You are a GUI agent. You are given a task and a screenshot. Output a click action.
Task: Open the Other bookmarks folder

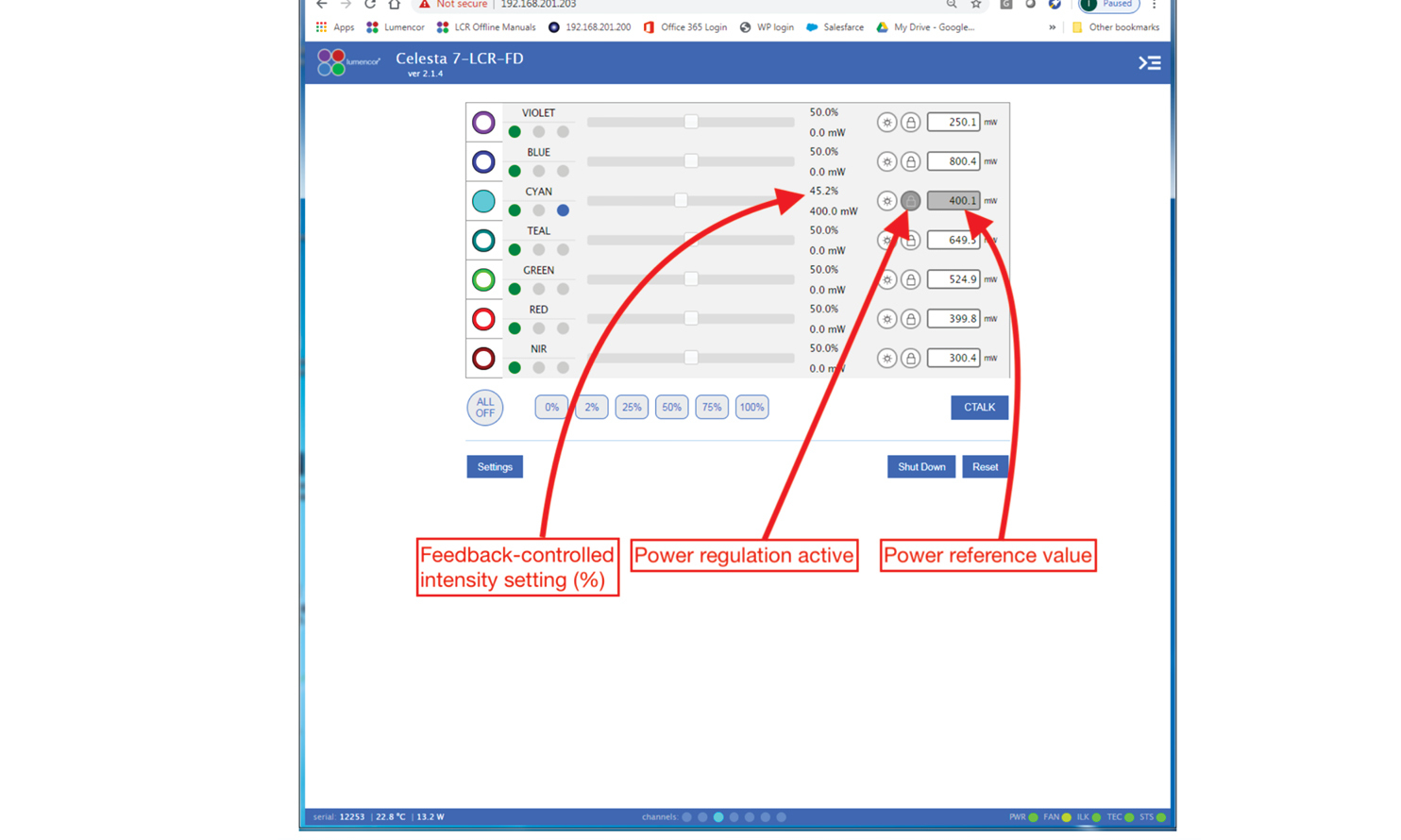tap(1115, 27)
